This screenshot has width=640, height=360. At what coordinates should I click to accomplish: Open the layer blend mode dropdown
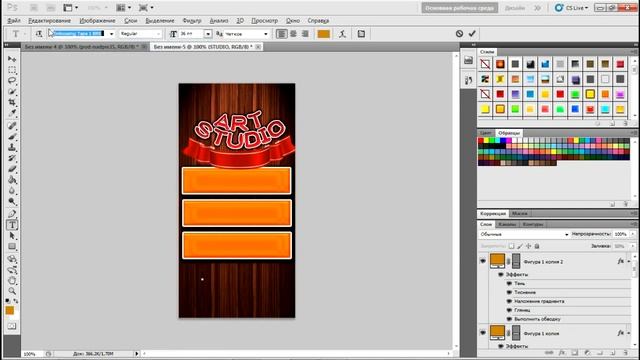tap(524, 234)
